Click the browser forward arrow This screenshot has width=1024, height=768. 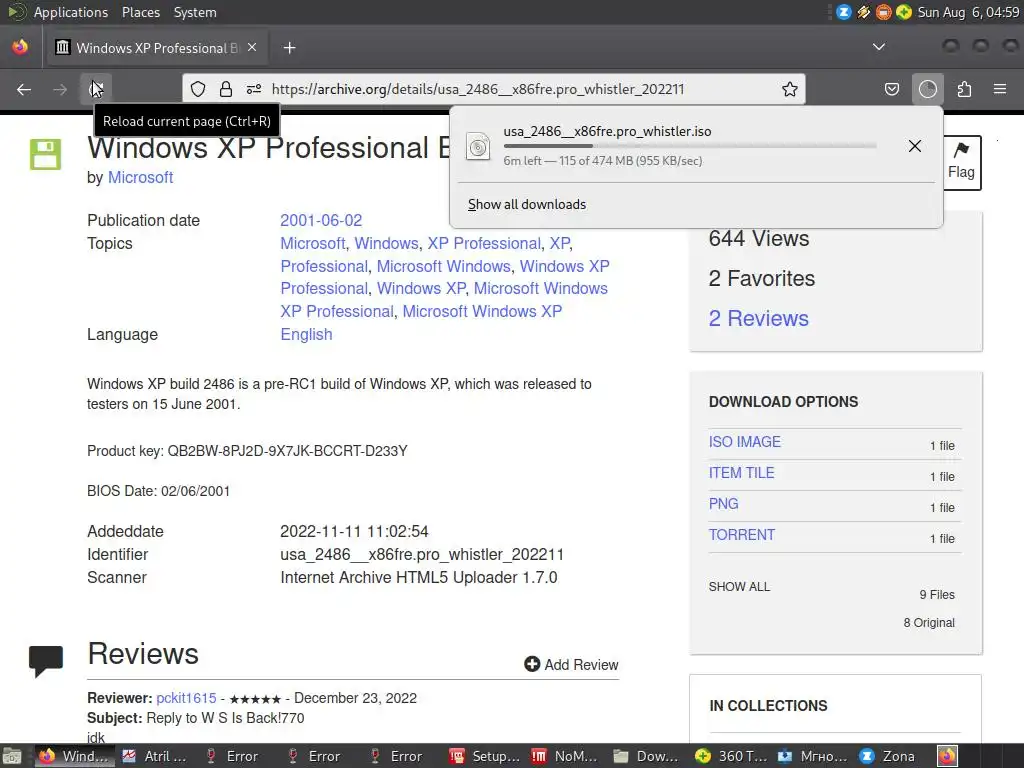coord(60,89)
